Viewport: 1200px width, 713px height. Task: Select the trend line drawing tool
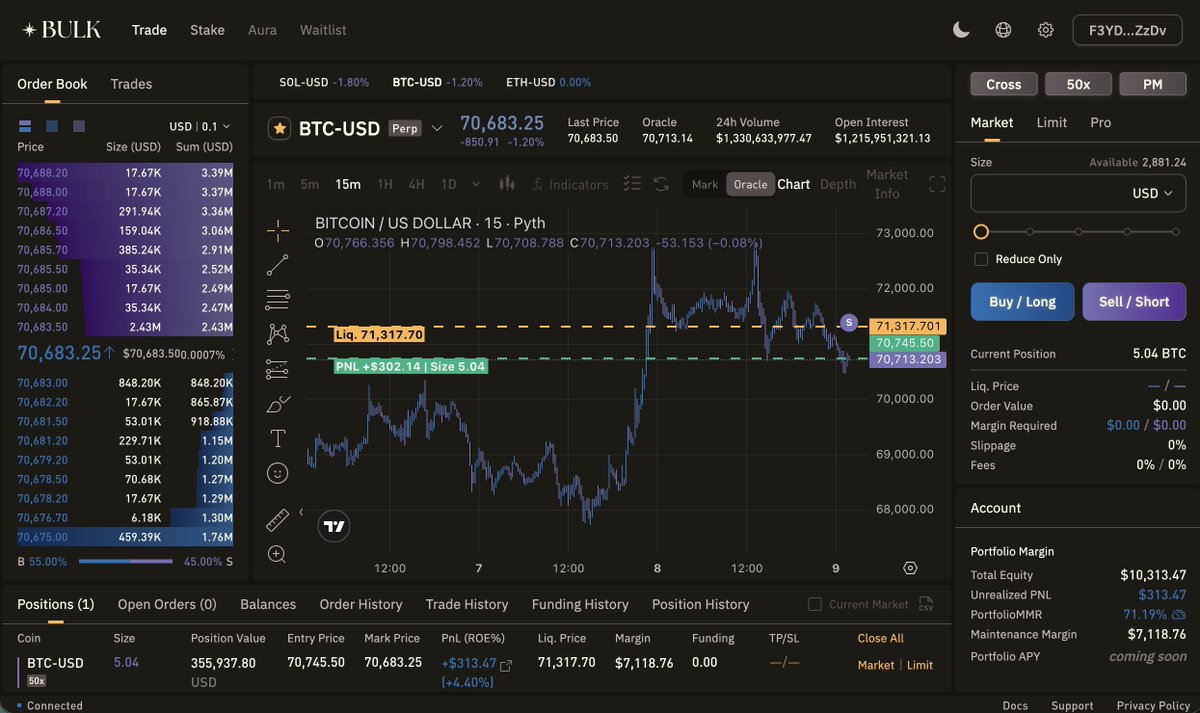[x=278, y=265]
